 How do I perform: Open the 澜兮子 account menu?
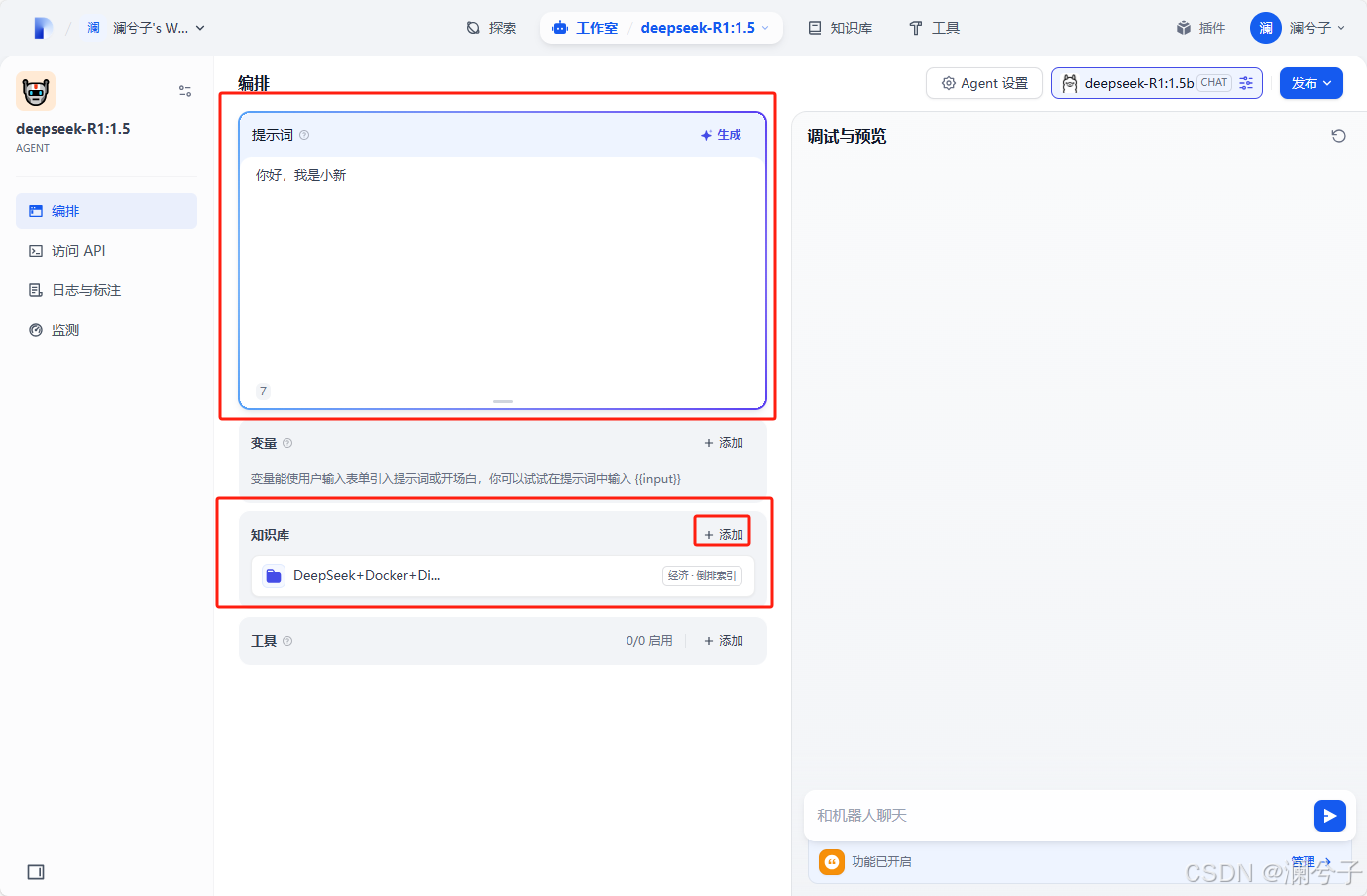pos(1298,28)
